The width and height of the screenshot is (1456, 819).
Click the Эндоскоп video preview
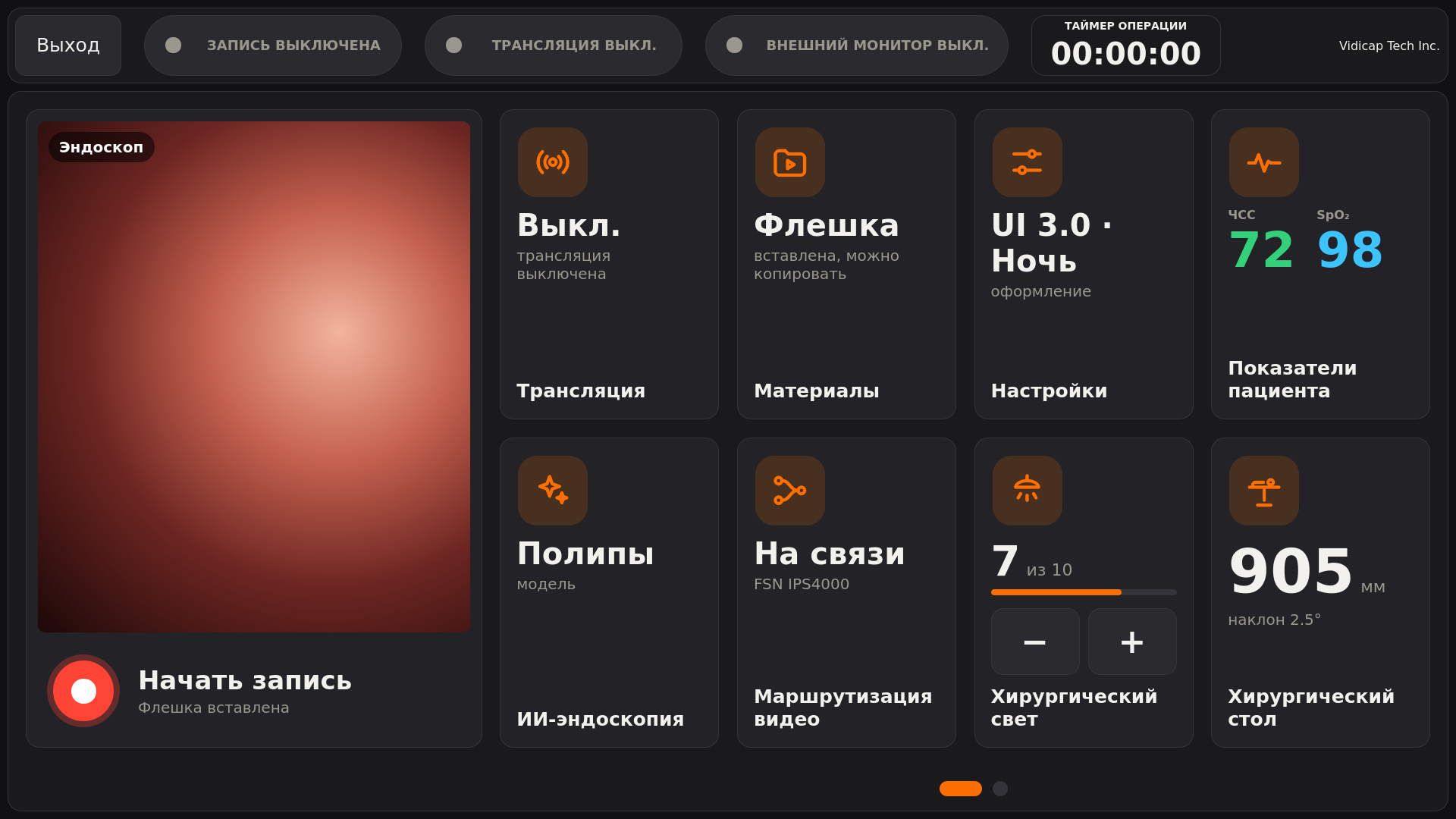pyautogui.click(x=254, y=377)
